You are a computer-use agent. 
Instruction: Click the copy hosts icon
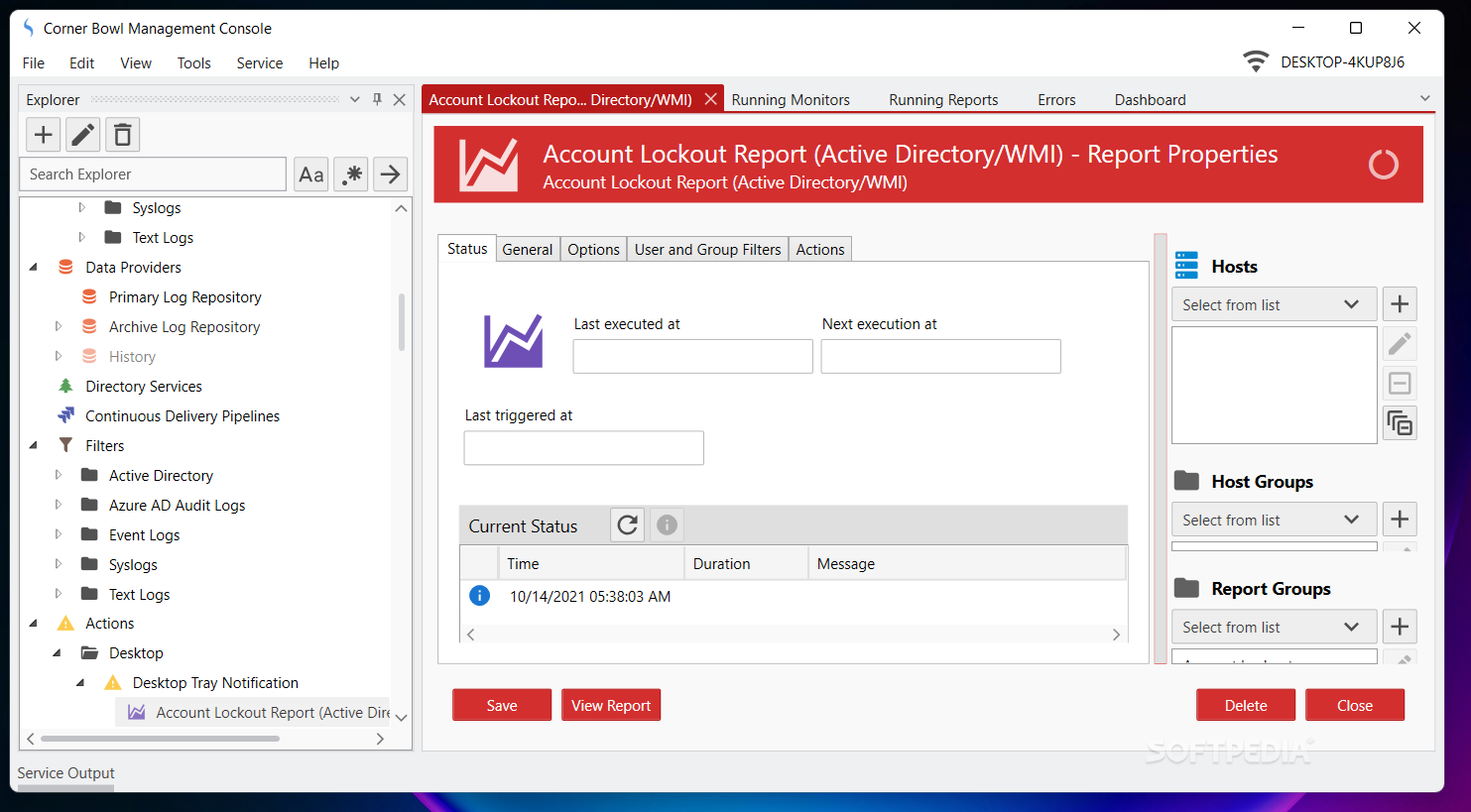pos(1400,423)
